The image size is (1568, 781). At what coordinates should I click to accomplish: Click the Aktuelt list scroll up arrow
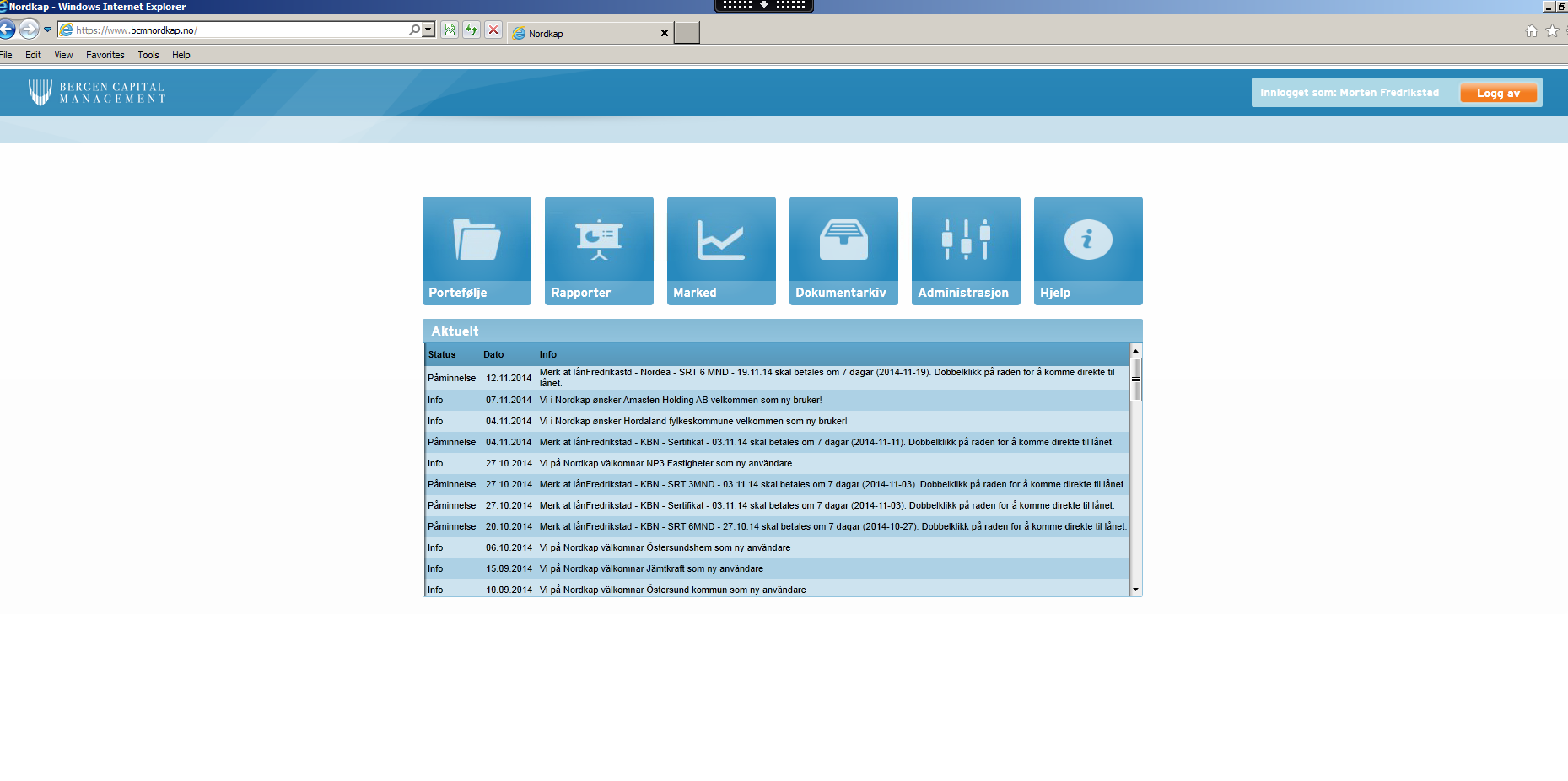coord(1135,350)
